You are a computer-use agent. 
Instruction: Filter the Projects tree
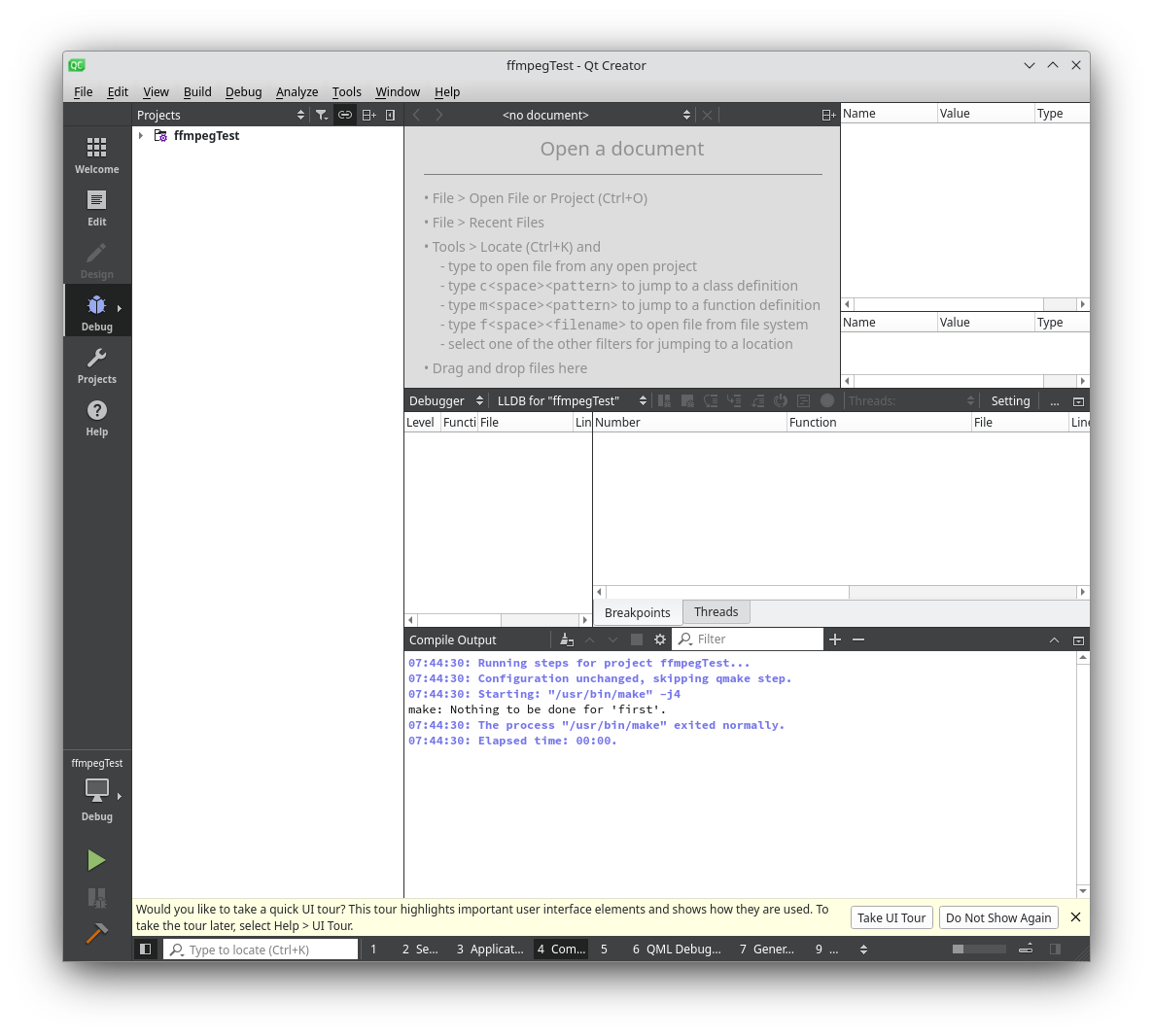tap(322, 115)
